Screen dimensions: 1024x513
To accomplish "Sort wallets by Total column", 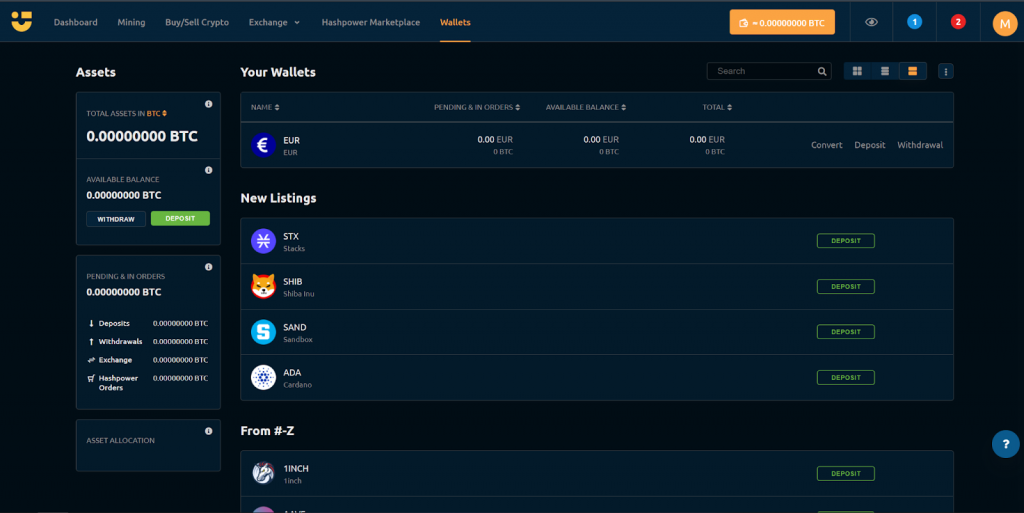I will [x=717, y=107].
